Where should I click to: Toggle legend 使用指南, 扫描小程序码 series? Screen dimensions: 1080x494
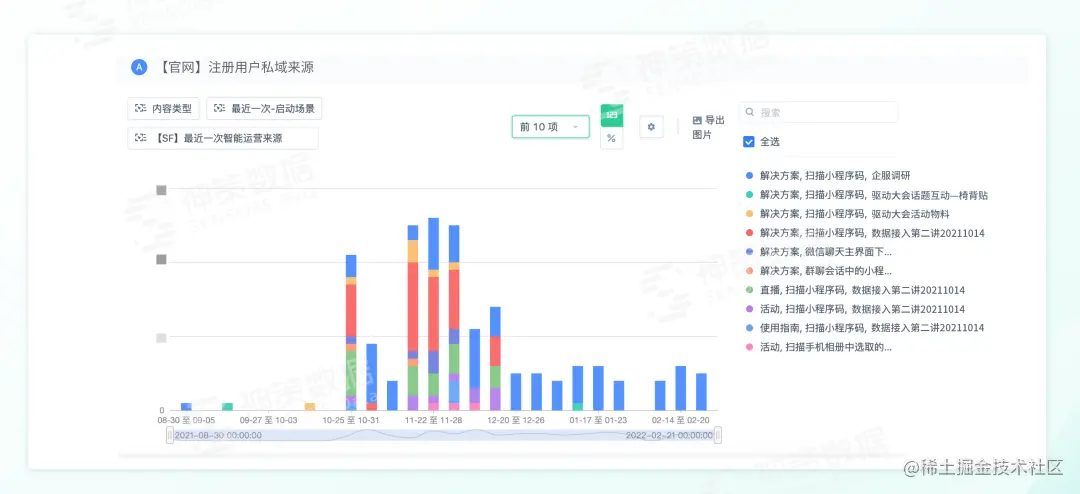pos(864,328)
